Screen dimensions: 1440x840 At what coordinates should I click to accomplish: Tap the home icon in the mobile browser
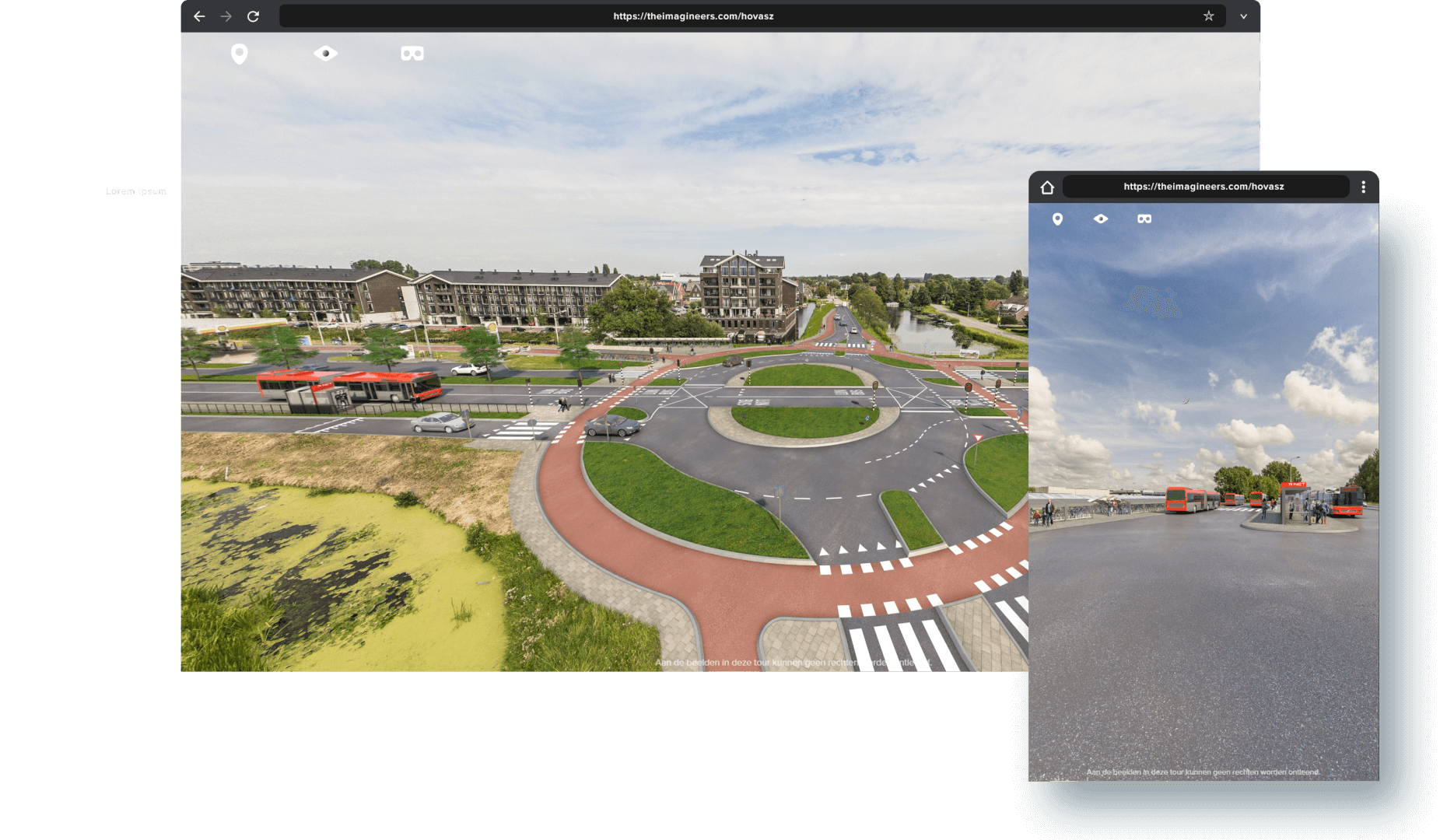(x=1047, y=187)
